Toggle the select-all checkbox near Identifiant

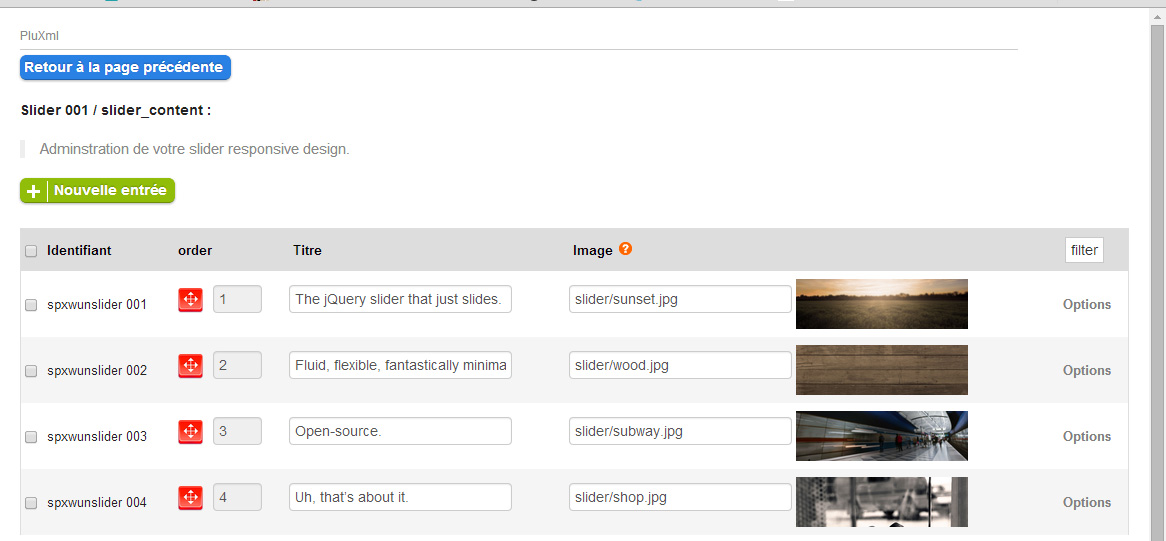(31, 251)
